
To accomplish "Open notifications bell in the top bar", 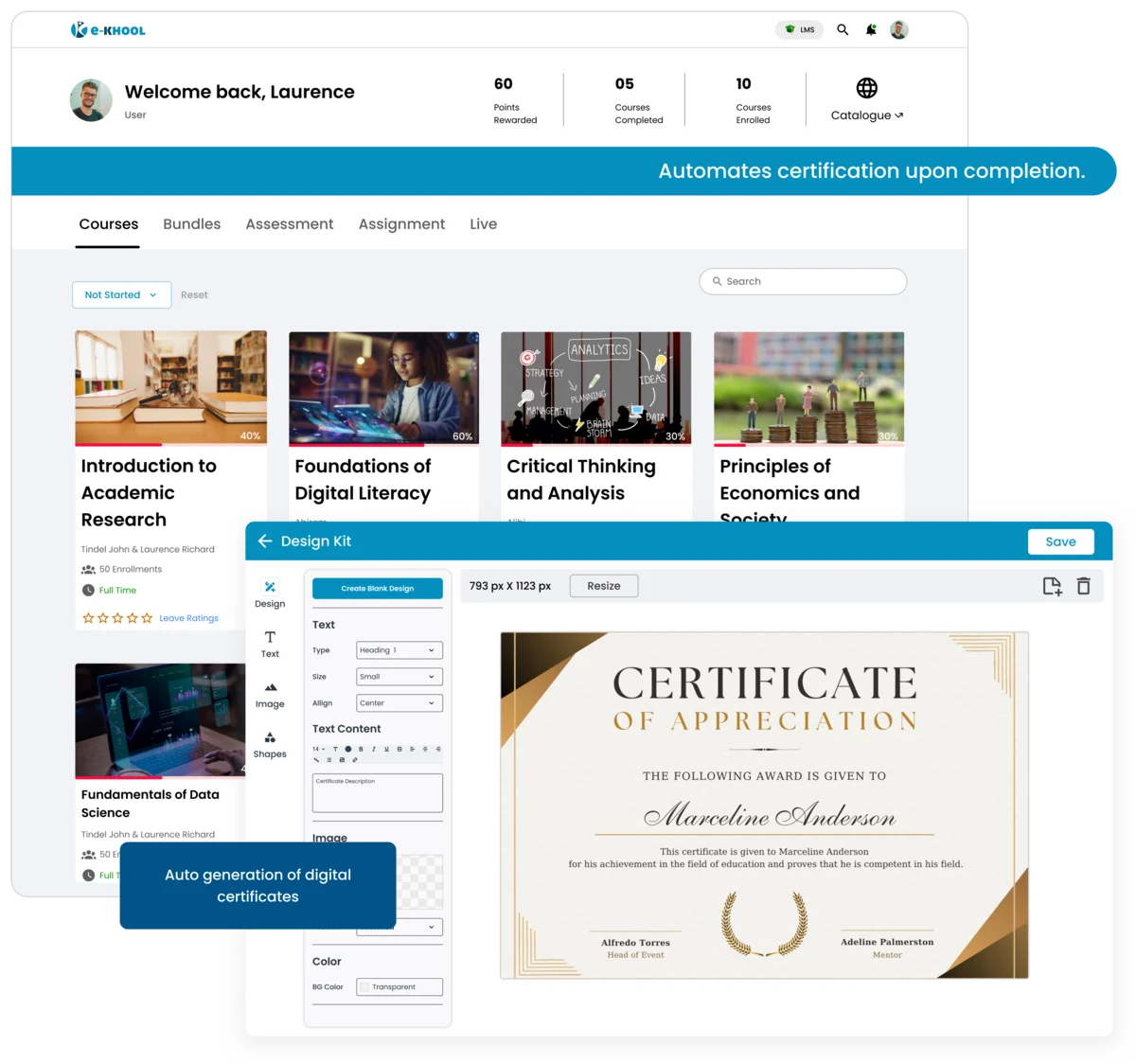I will tap(871, 29).
